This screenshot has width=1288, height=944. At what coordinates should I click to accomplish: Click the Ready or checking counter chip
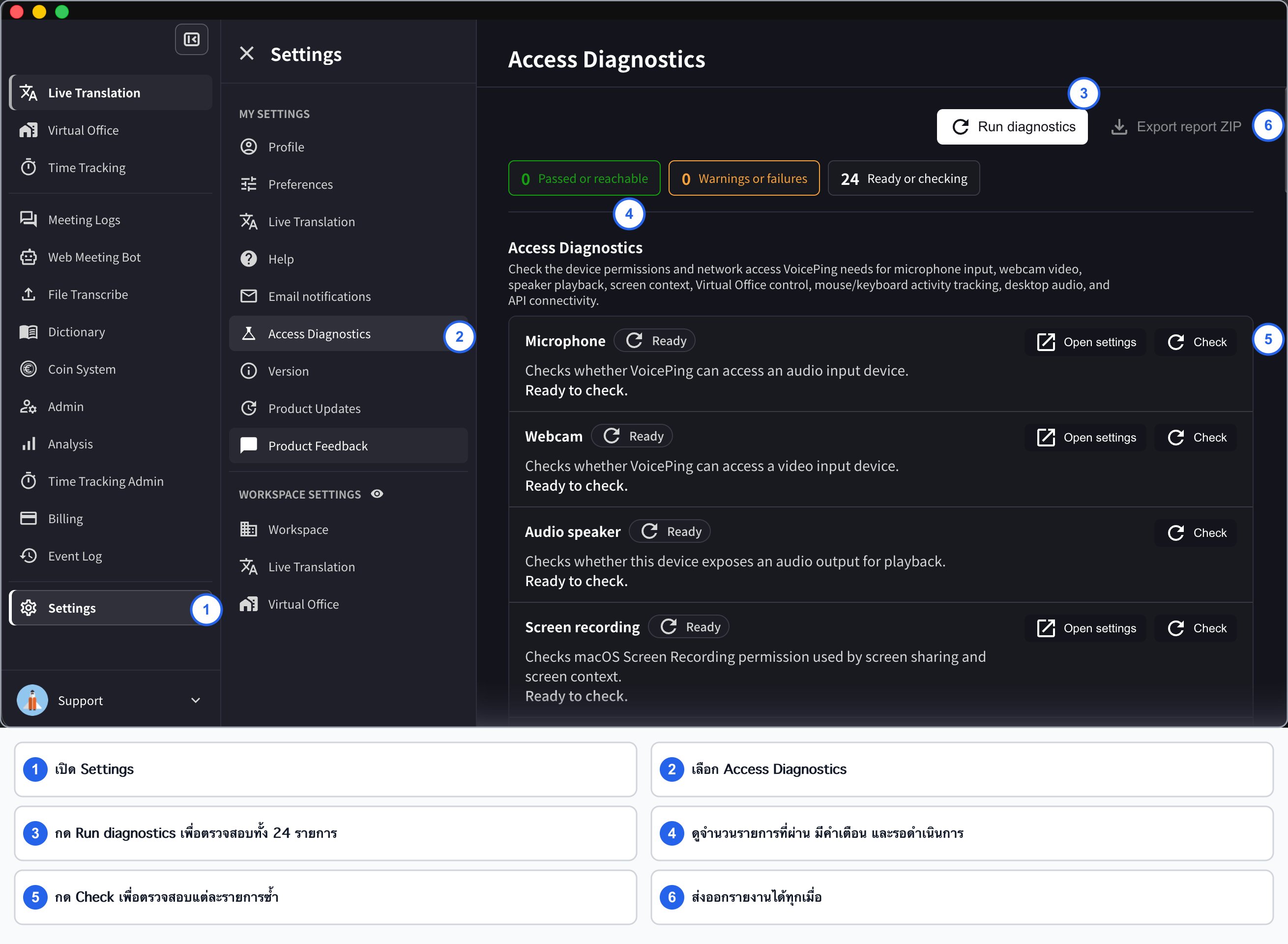pyautogui.click(x=904, y=178)
